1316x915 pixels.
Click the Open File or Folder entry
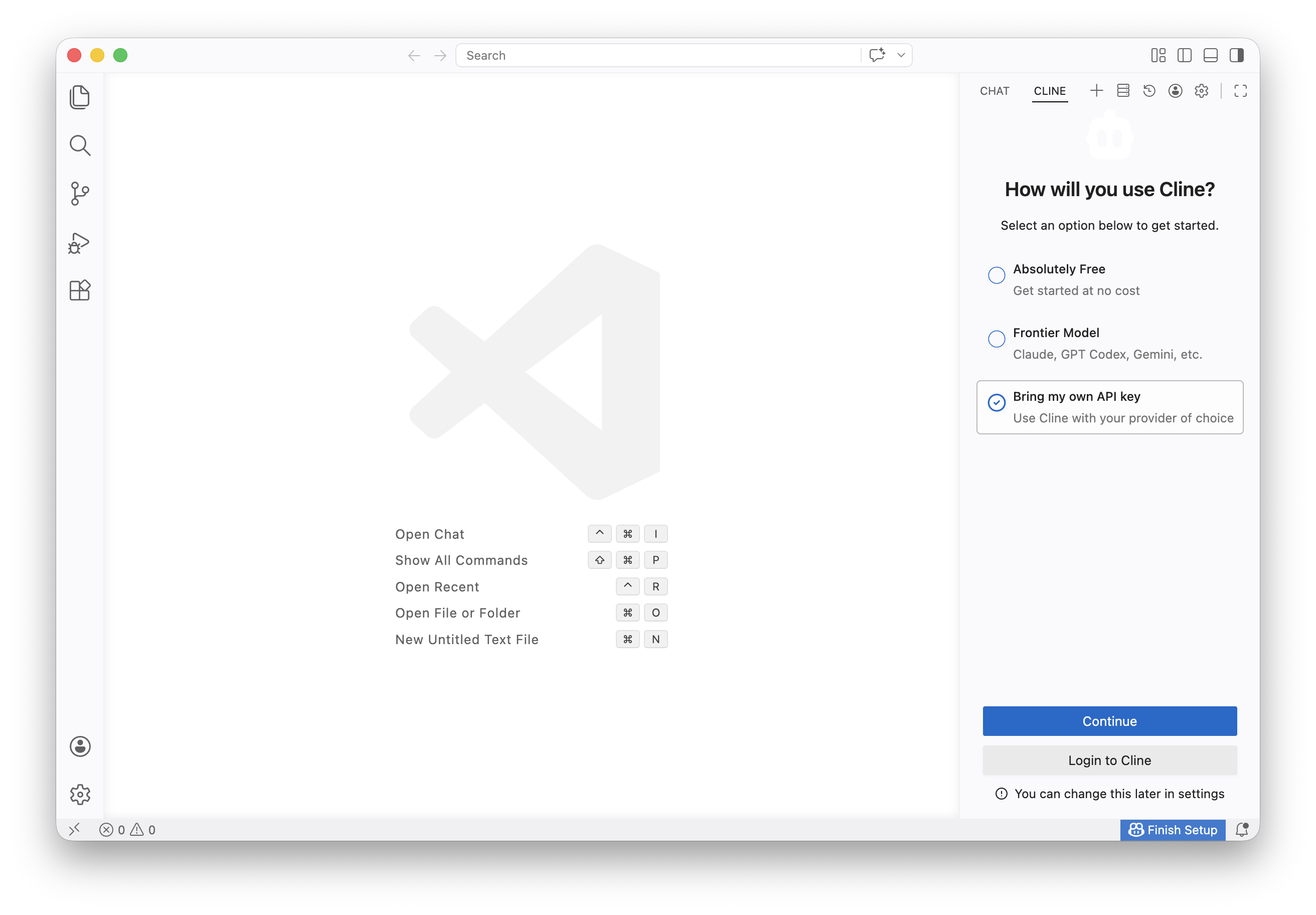pos(531,613)
